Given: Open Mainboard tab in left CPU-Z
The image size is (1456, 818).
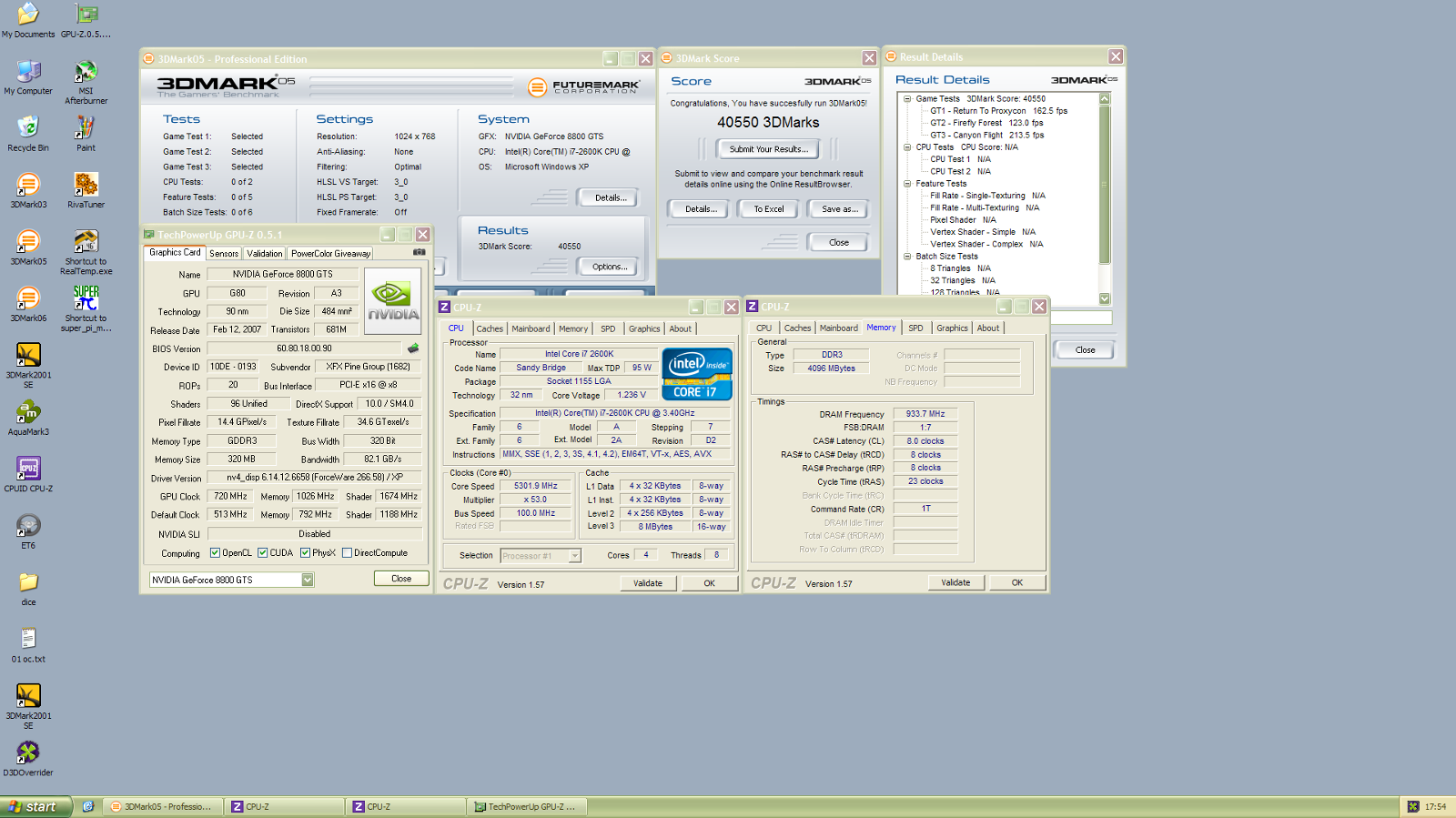Looking at the screenshot, I should point(531,328).
